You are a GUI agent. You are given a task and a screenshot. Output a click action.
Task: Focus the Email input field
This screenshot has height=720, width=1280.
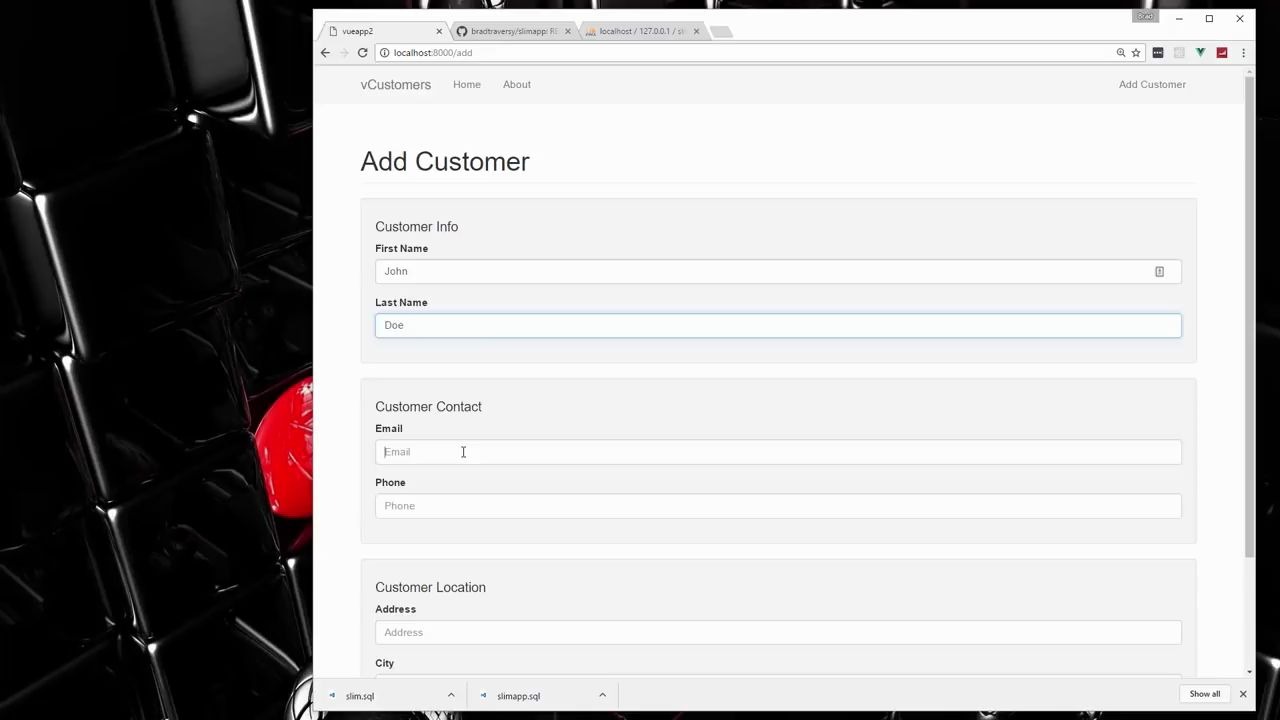pos(778,452)
